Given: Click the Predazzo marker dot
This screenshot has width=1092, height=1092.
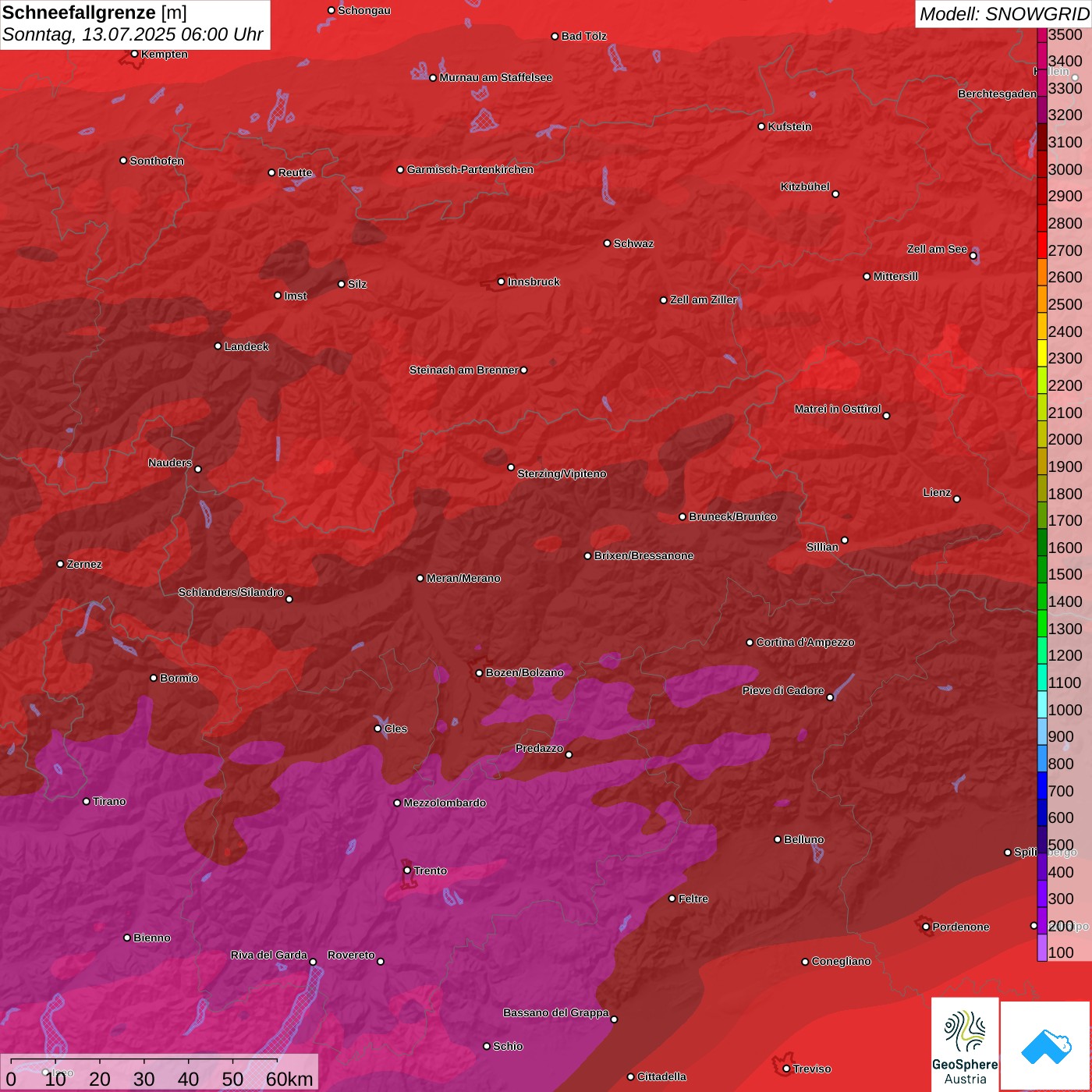Looking at the screenshot, I should pyautogui.click(x=569, y=754).
